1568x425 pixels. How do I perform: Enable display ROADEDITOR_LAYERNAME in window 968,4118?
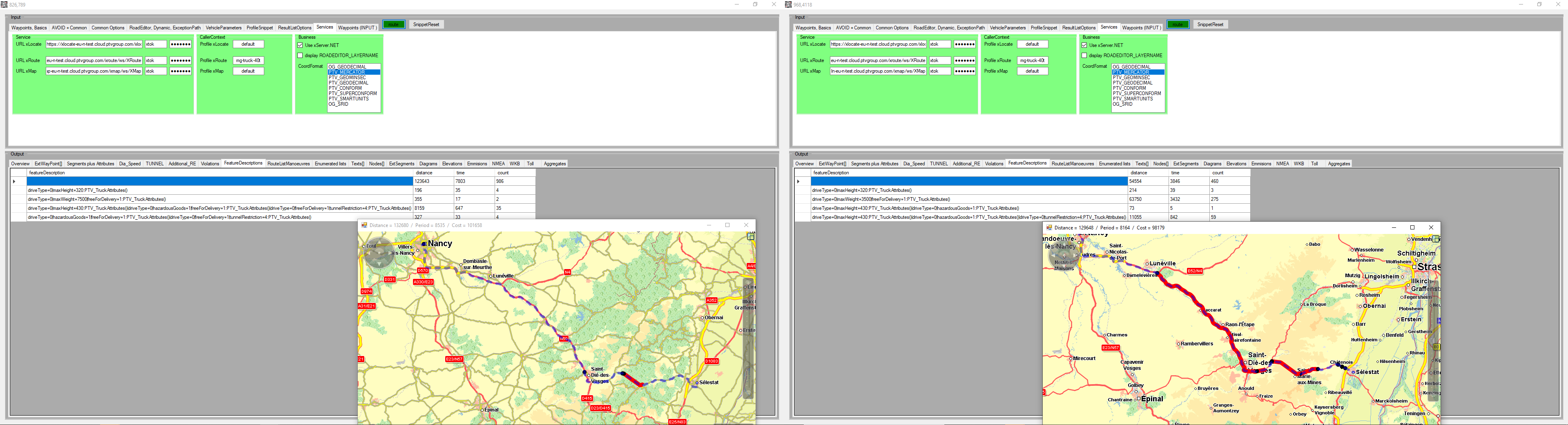click(x=1084, y=56)
